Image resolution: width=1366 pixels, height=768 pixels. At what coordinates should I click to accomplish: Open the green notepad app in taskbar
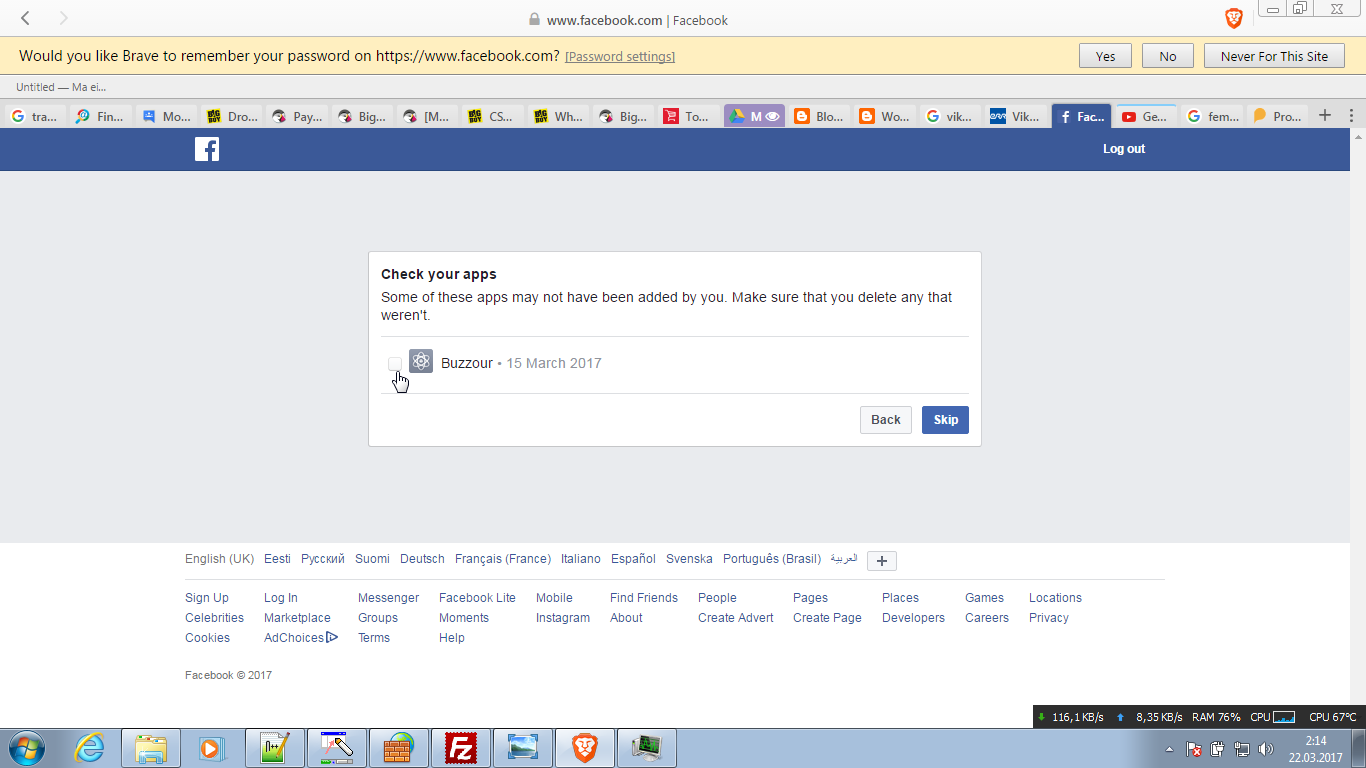pyautogui.click(x=275, y=748)
